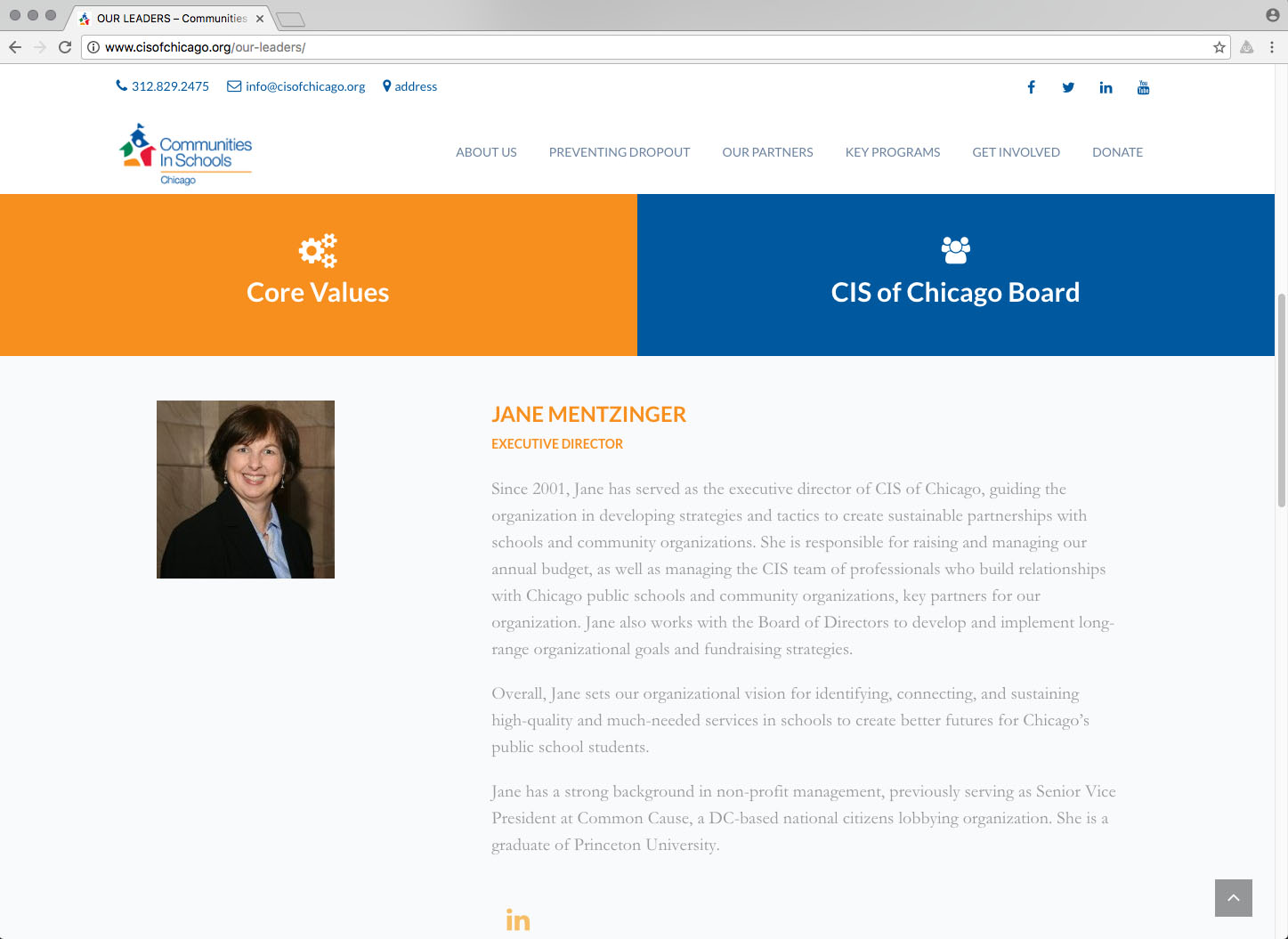Click the URL address bar
The height and width of the screenshot is (939, 1288).
pyautogui.click(x=623, y=47)
